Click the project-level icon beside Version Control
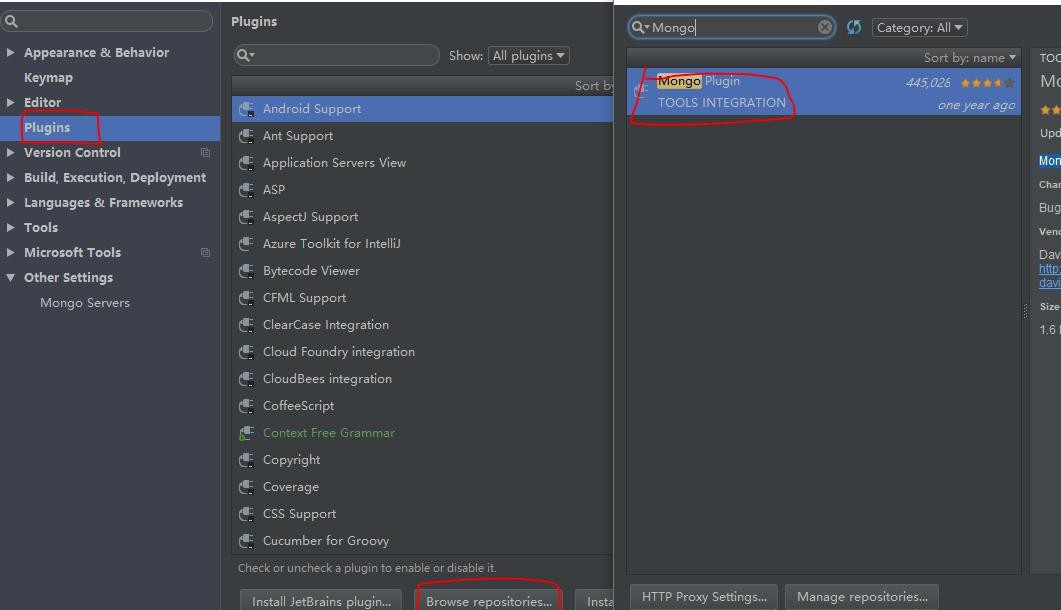The height and width of the screenshot is (610, 1061). (x=205, y=153)
